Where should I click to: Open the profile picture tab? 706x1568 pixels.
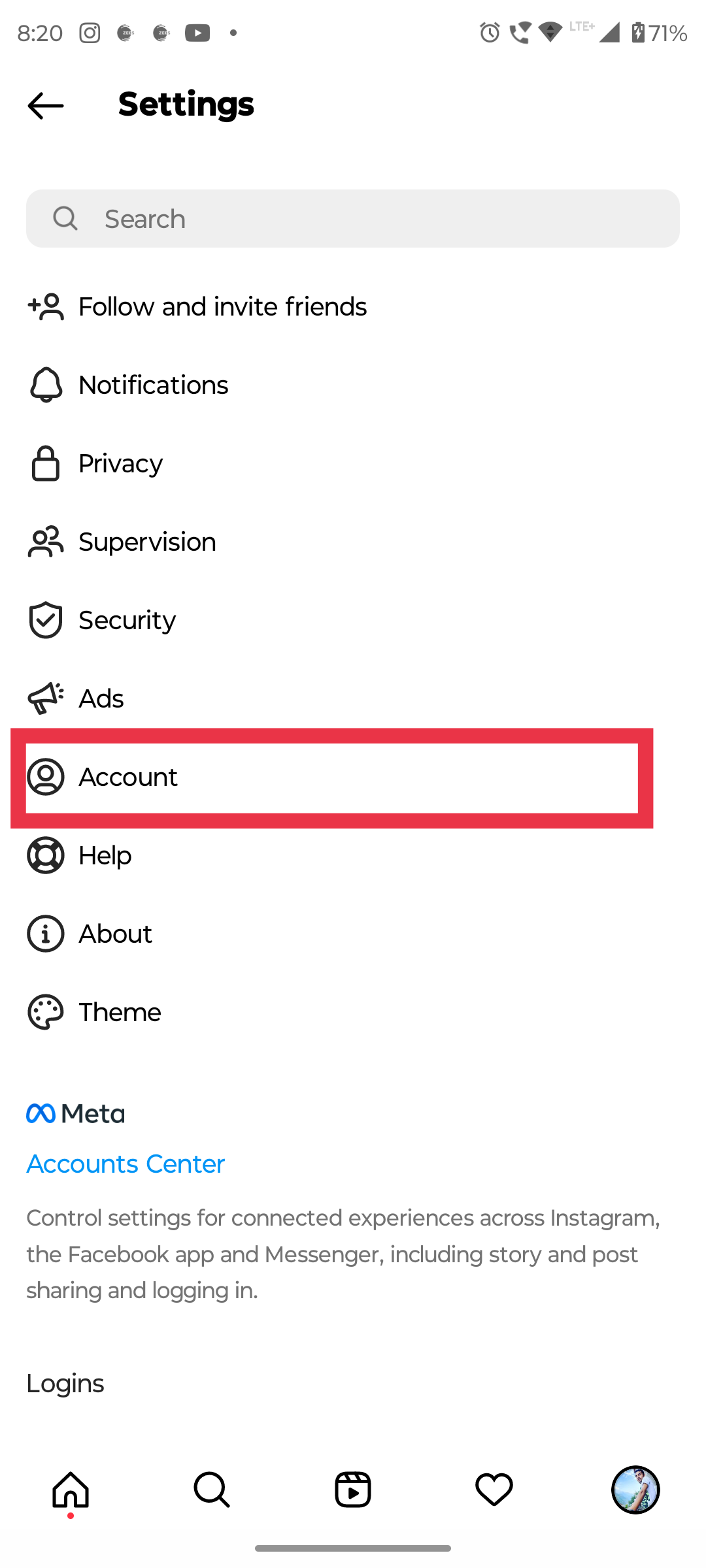pyautogui.click(x=635, y=1490)
